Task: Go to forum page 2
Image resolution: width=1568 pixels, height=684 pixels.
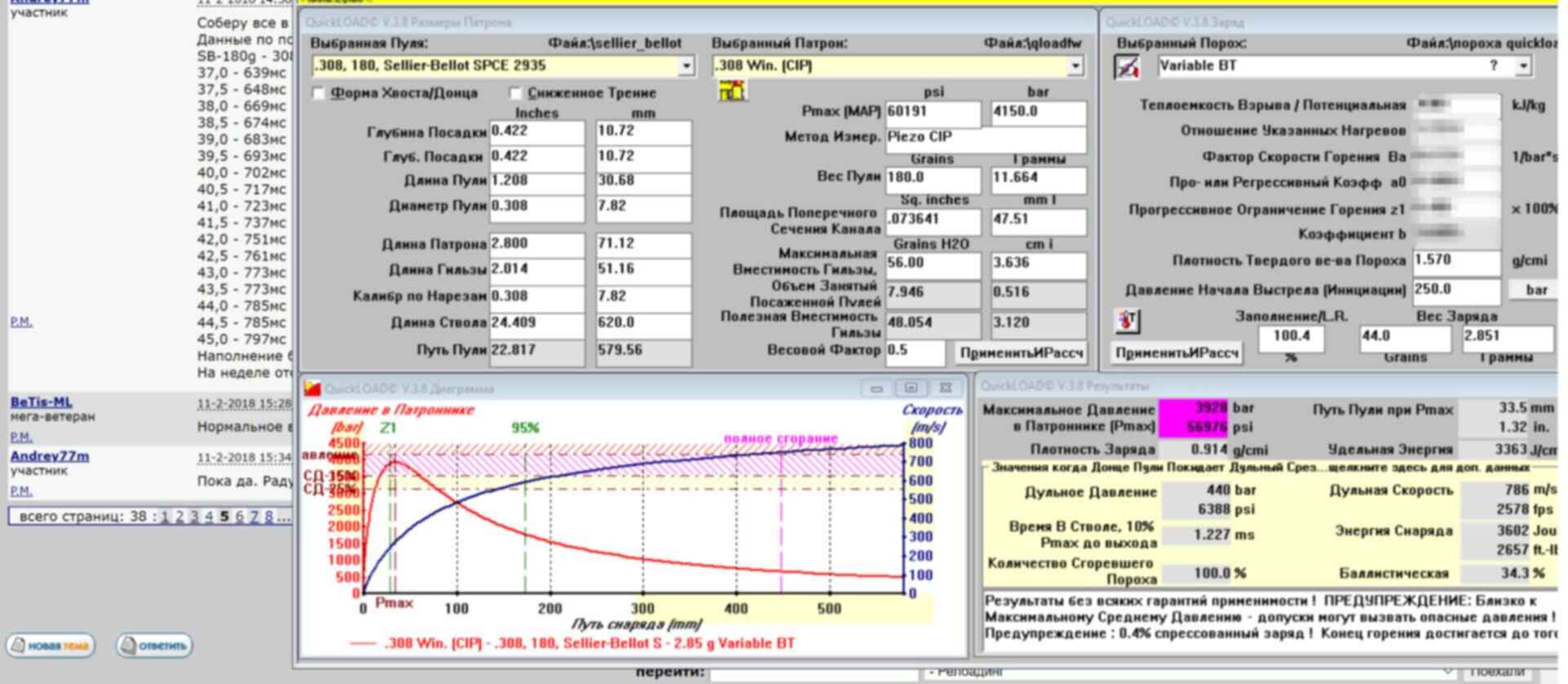Action: tap(180, 517)
